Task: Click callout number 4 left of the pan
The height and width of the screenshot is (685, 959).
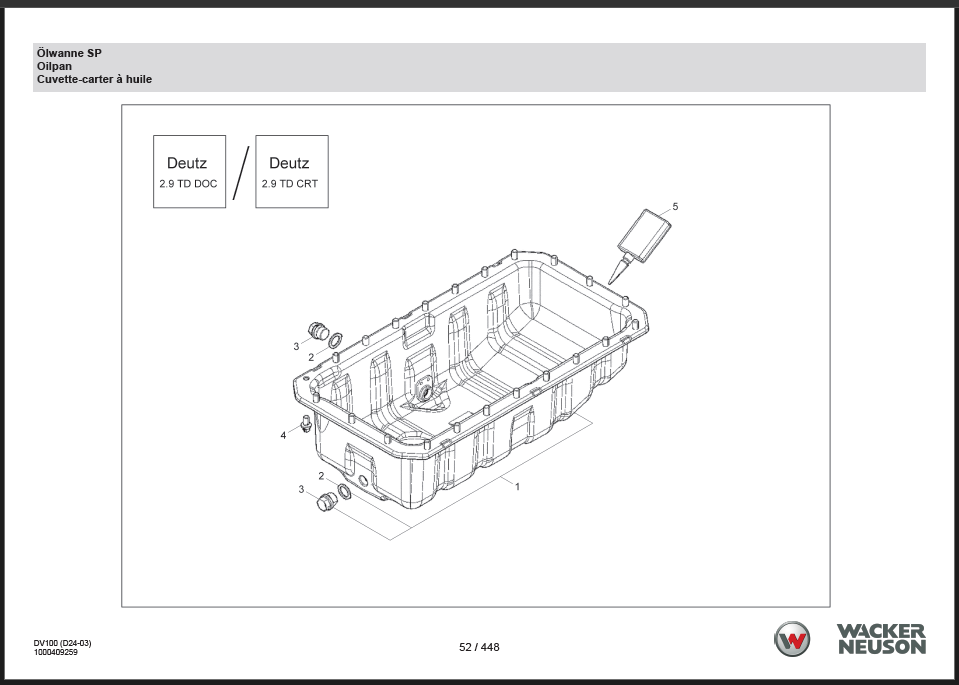Action: pyautogui.click(x=283, y=436)
